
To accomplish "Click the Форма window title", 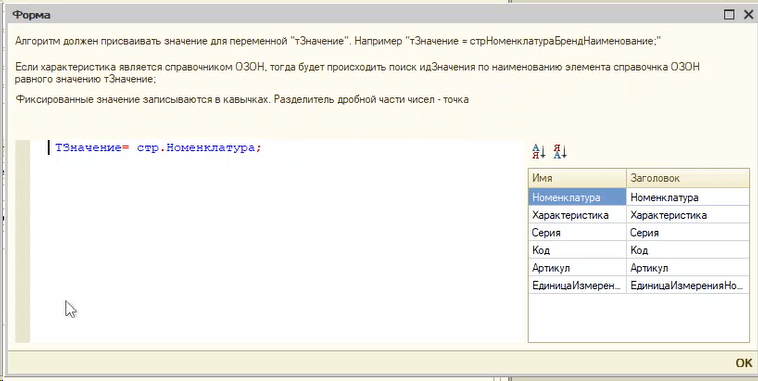I will (x=31, y=15).
